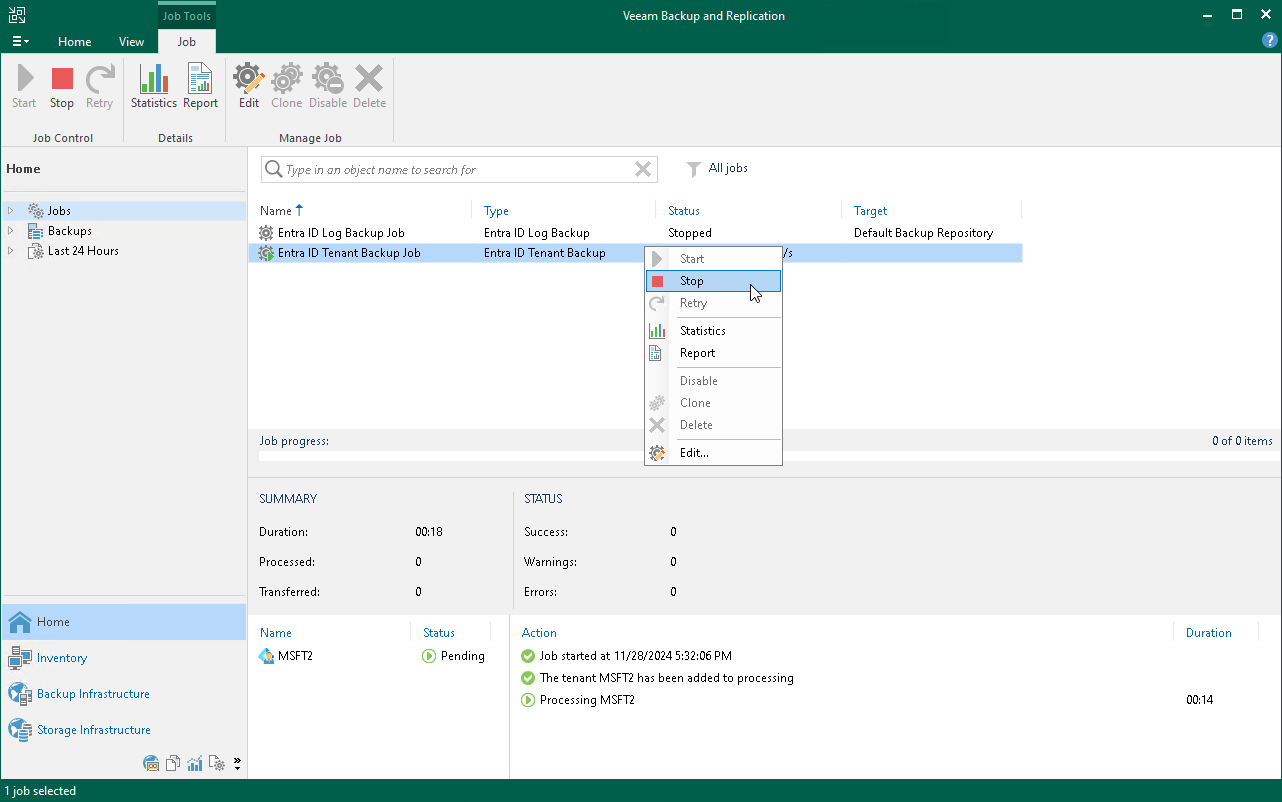
Task: Open the Tape Infrastructure icon in the navigation strip
Action: (x=152, y=763)
